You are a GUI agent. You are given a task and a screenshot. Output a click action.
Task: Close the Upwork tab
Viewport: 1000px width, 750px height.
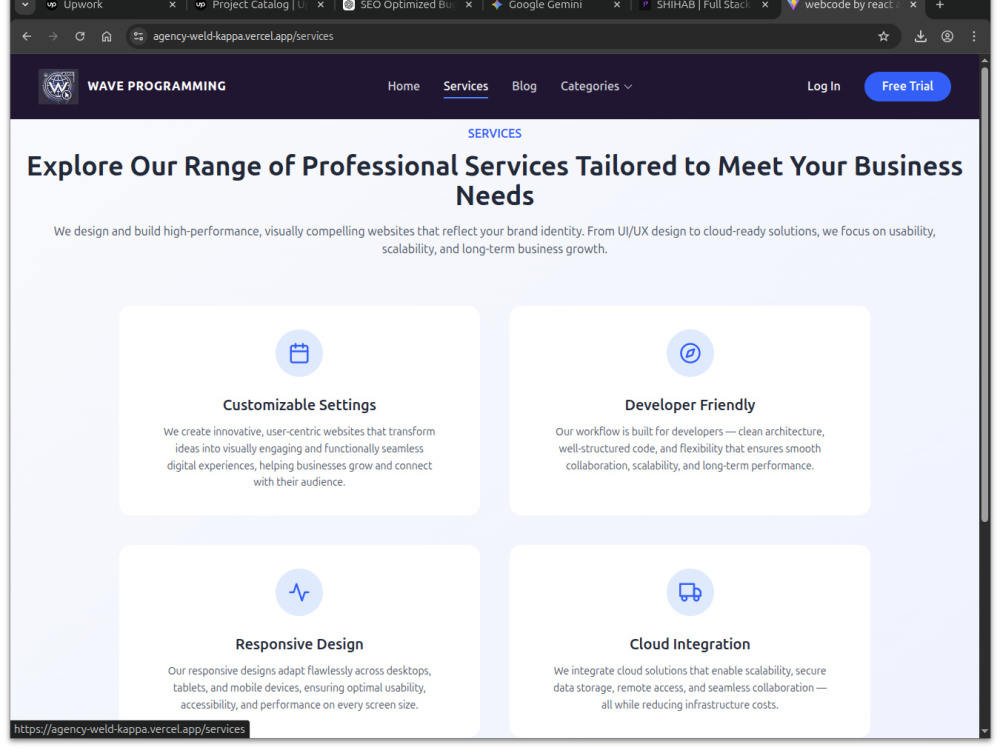(x=172, y=5)
